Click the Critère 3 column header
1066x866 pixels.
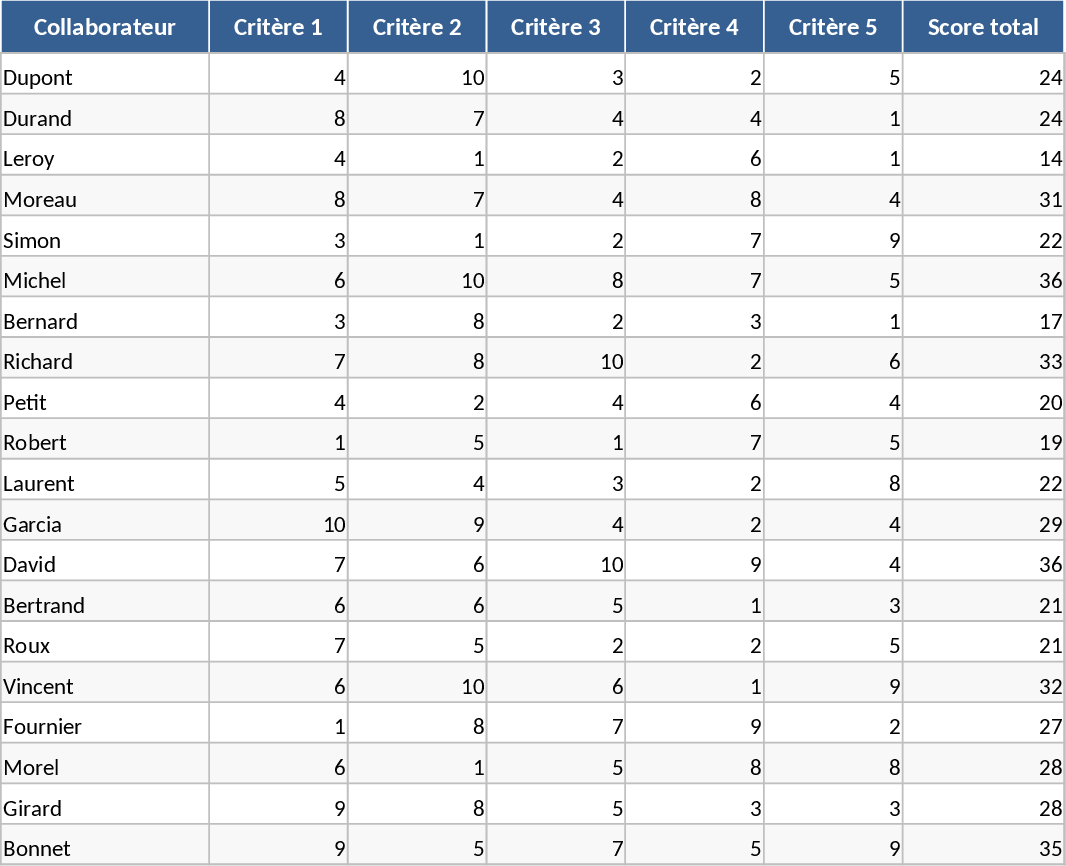tap(556, 27)
